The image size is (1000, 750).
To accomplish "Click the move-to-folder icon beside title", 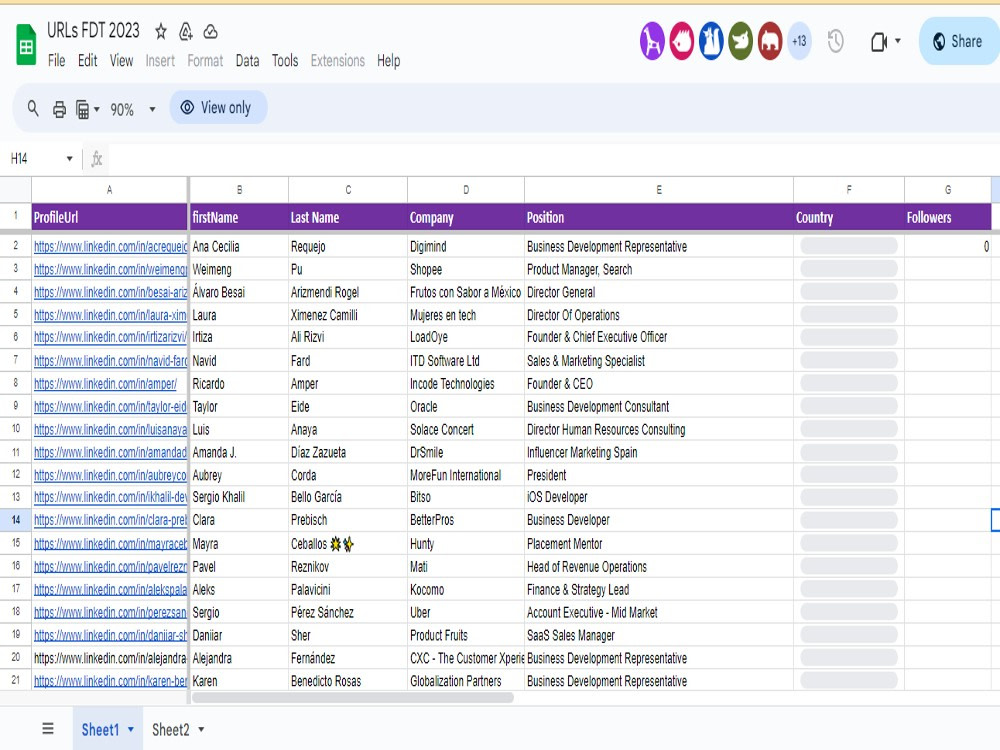I will tap(186, 31).
